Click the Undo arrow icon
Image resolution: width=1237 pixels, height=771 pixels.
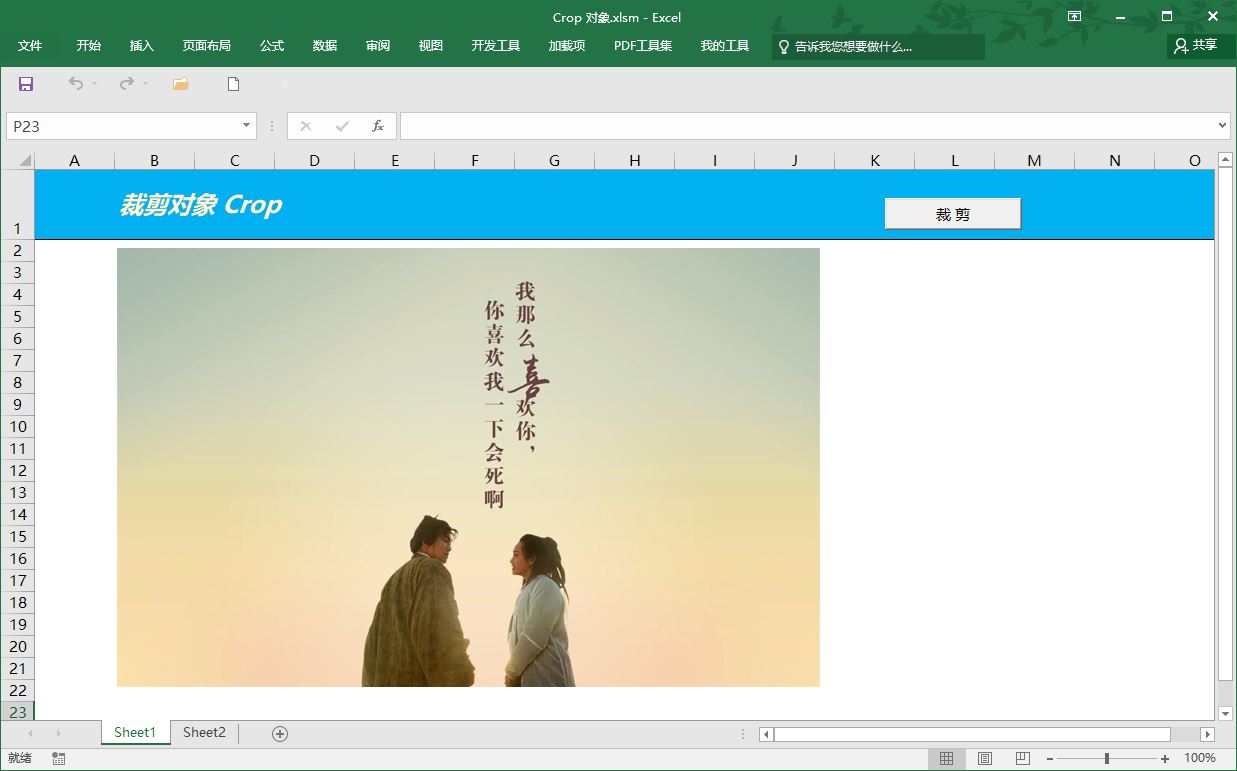point(76,84)
